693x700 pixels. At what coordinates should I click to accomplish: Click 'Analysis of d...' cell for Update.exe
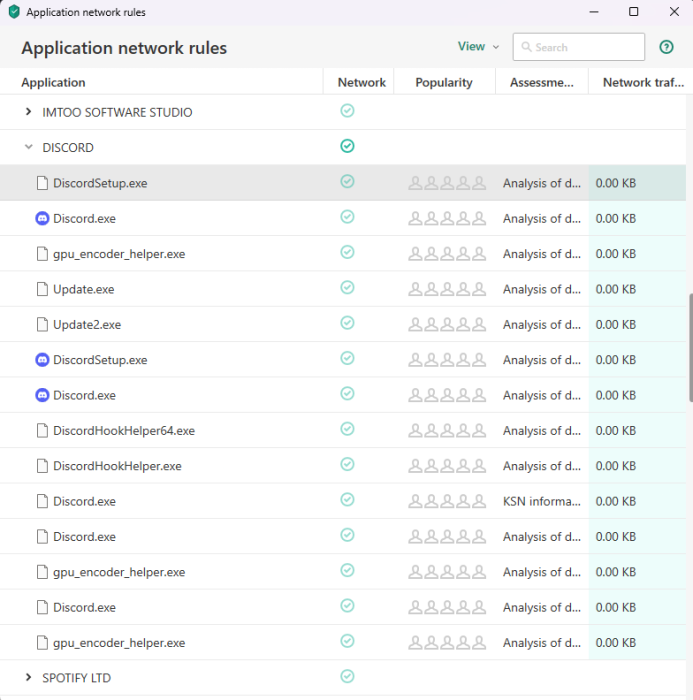pyautogui.click(x=542, y=289)
